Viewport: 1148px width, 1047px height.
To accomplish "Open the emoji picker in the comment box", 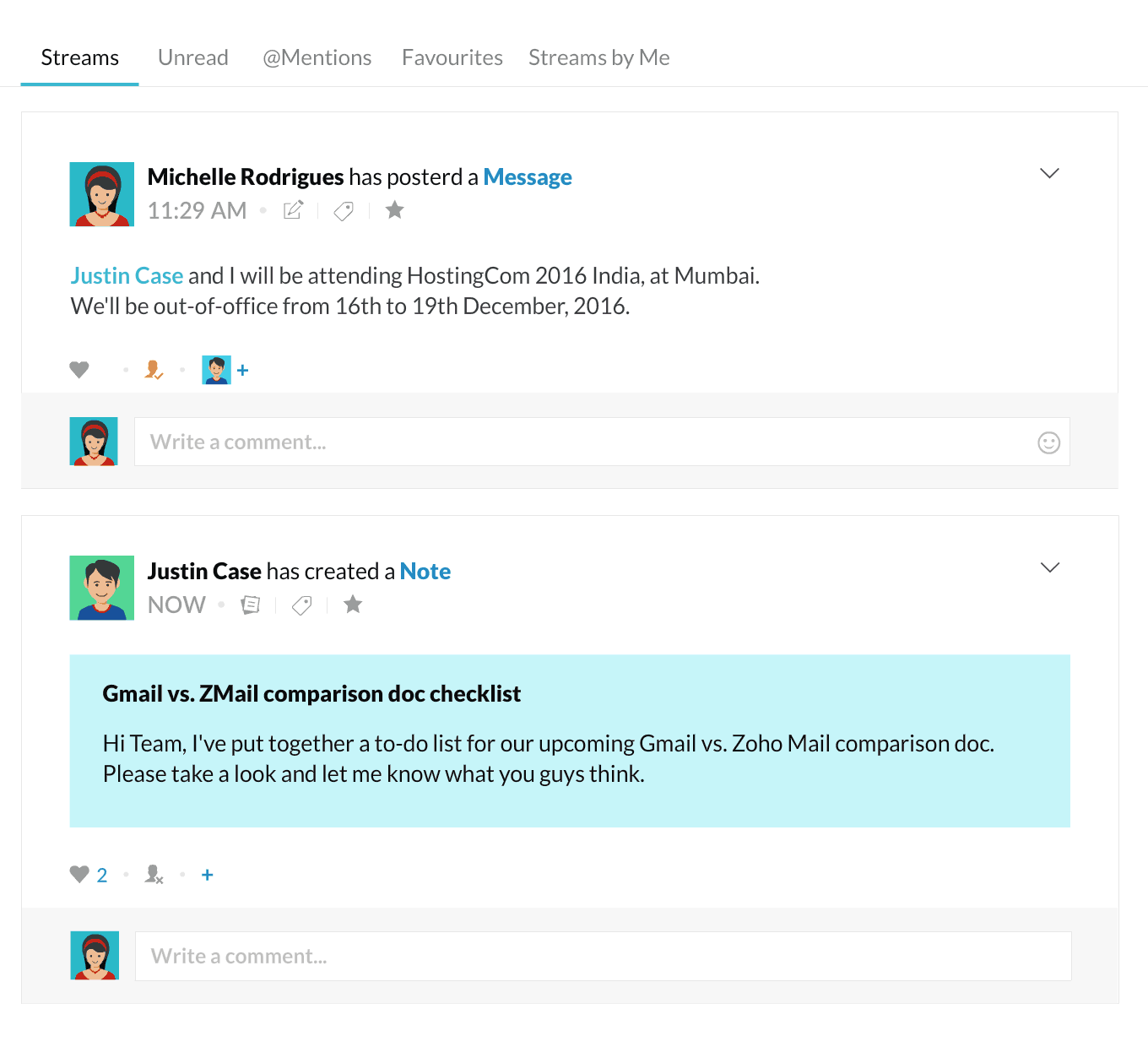I will click(1048, 442).
